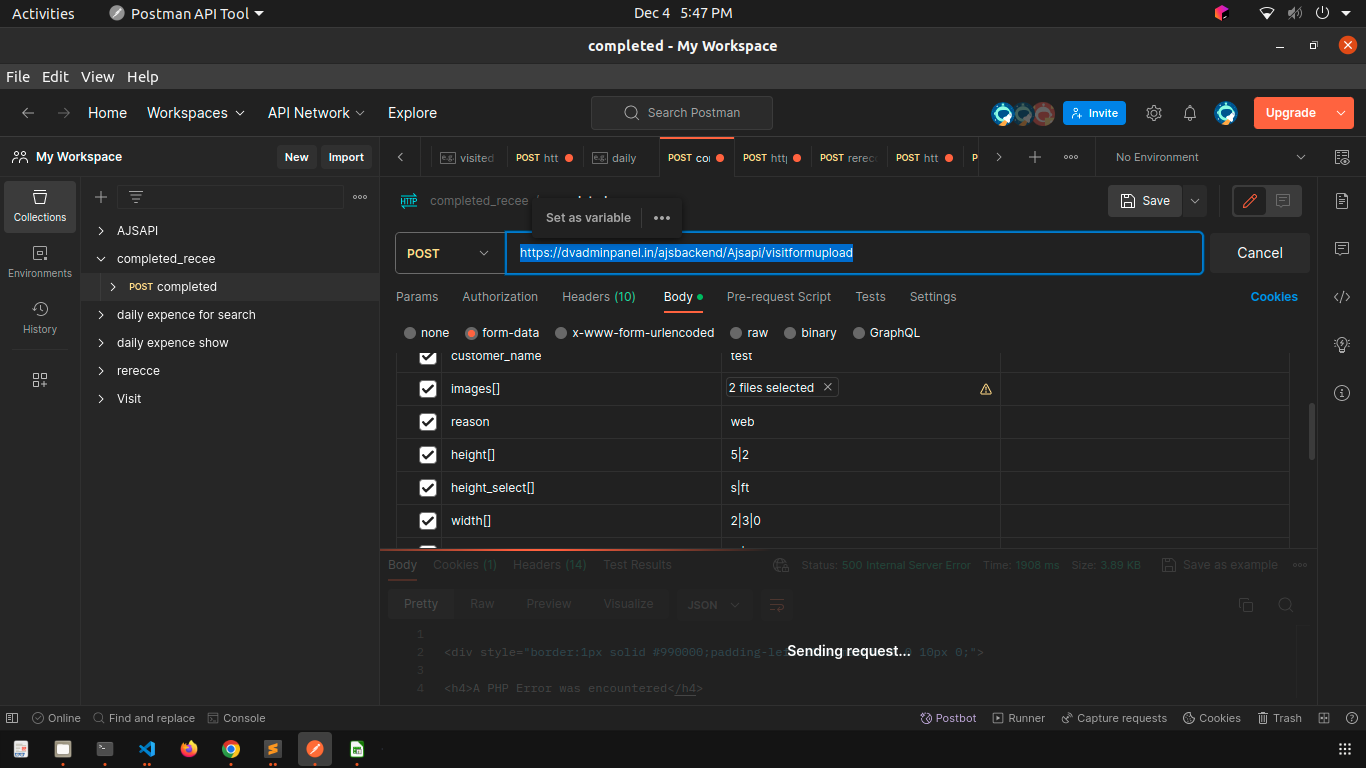Switch to the Headers (10) tab

599,297
